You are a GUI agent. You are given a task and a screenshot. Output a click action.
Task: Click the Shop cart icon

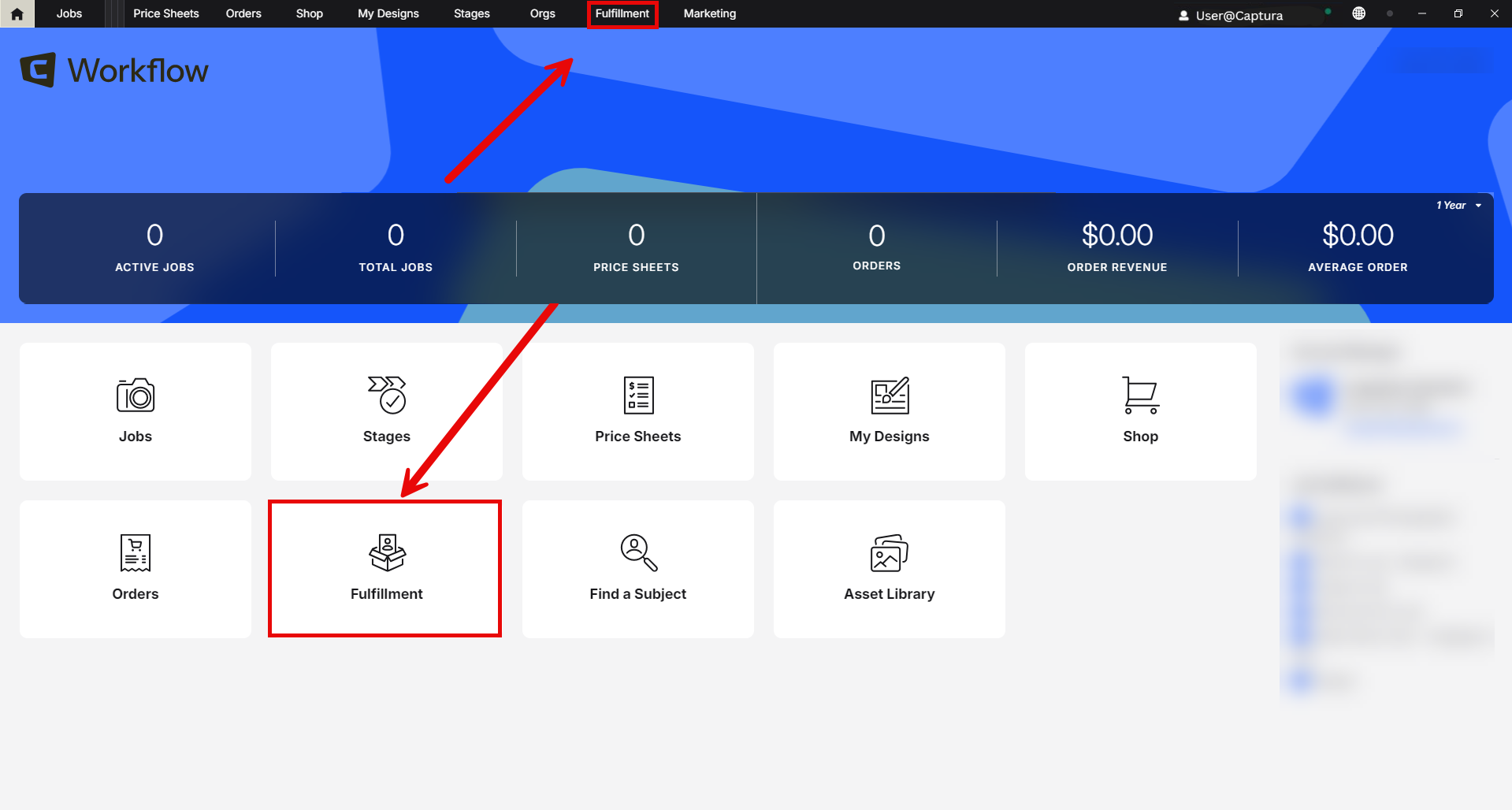coord(1141,395)
